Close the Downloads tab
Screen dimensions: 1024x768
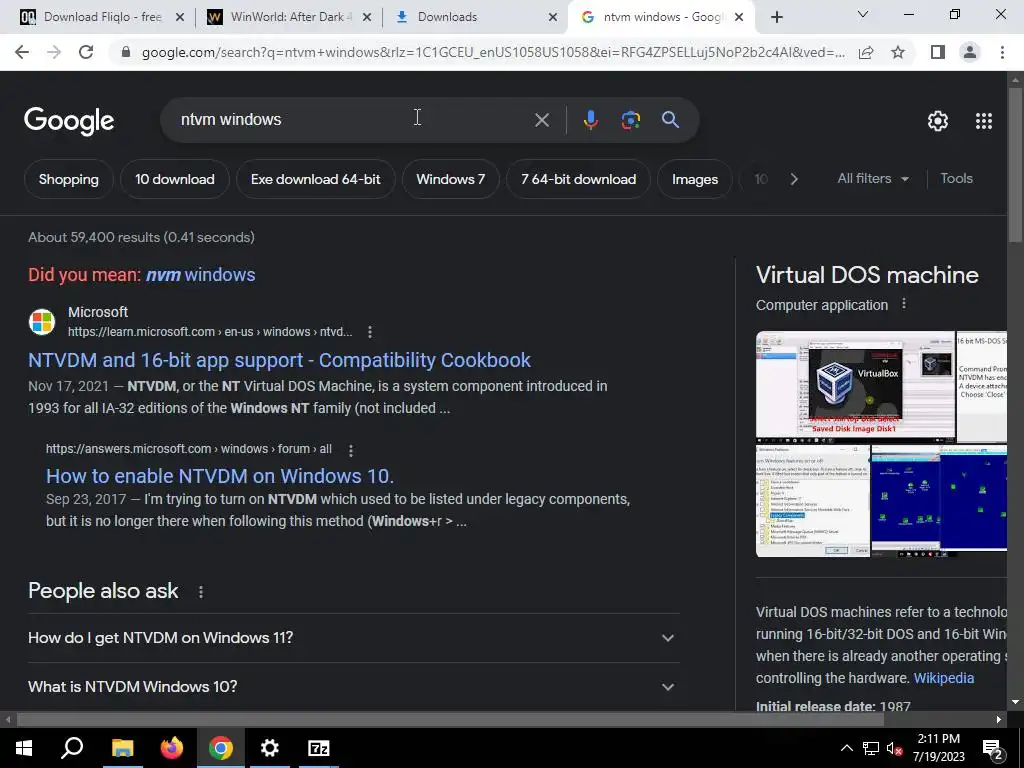click(552, 17)
